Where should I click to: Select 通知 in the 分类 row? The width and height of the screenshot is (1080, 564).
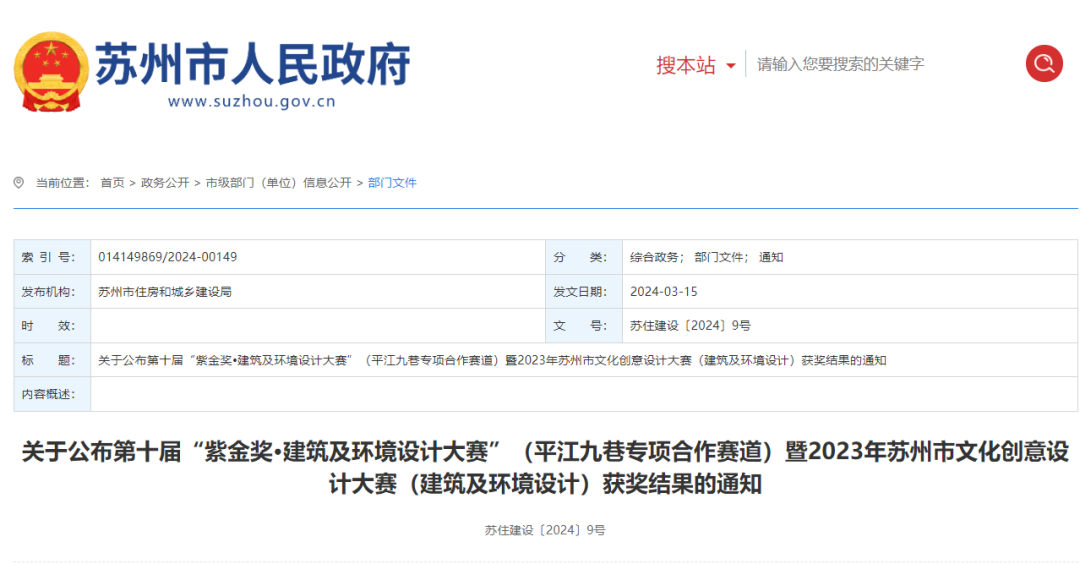[771, 257]
